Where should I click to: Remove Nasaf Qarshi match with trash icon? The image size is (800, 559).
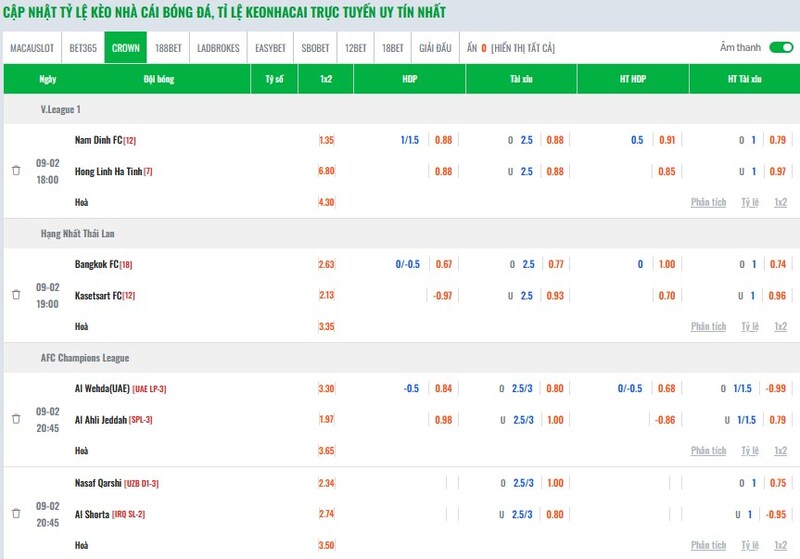pyautogui.click(x=16, y=513)
